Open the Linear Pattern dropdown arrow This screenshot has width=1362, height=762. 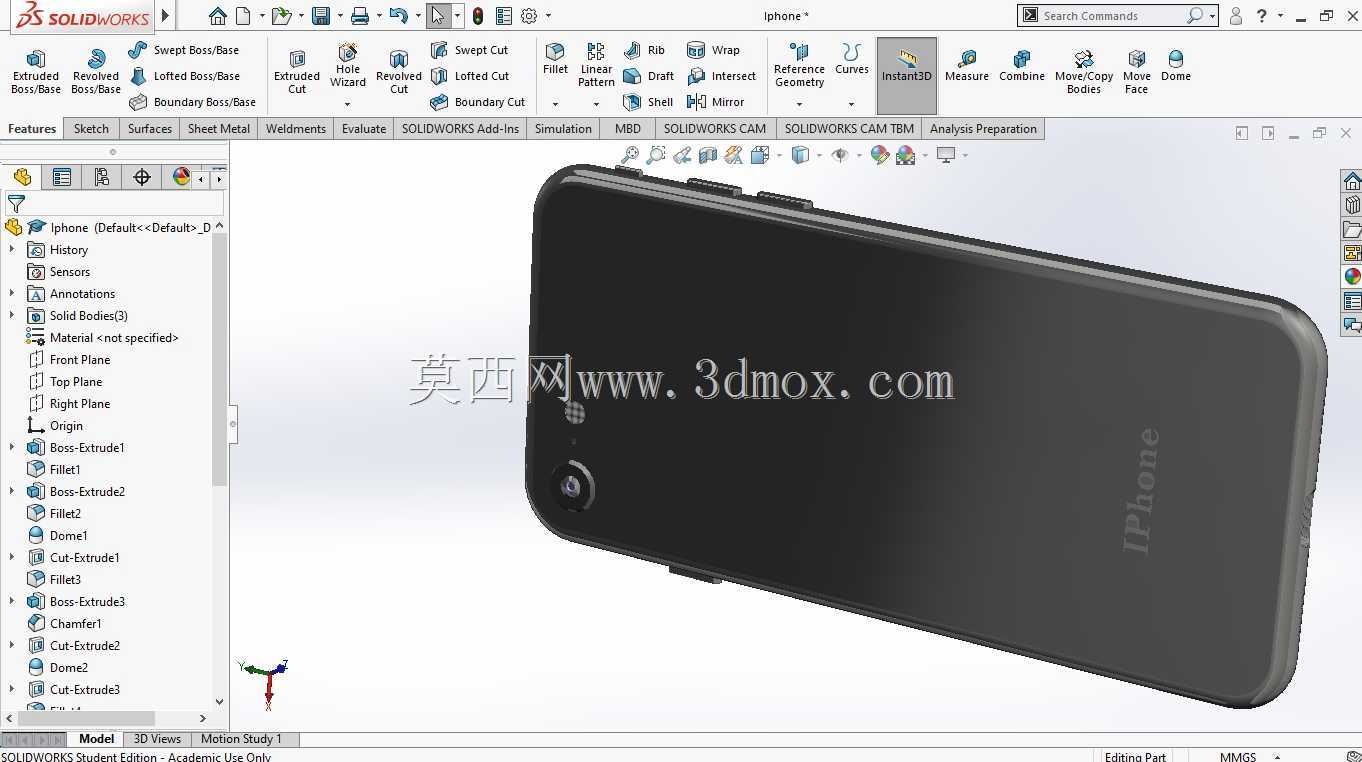[596, 104]
